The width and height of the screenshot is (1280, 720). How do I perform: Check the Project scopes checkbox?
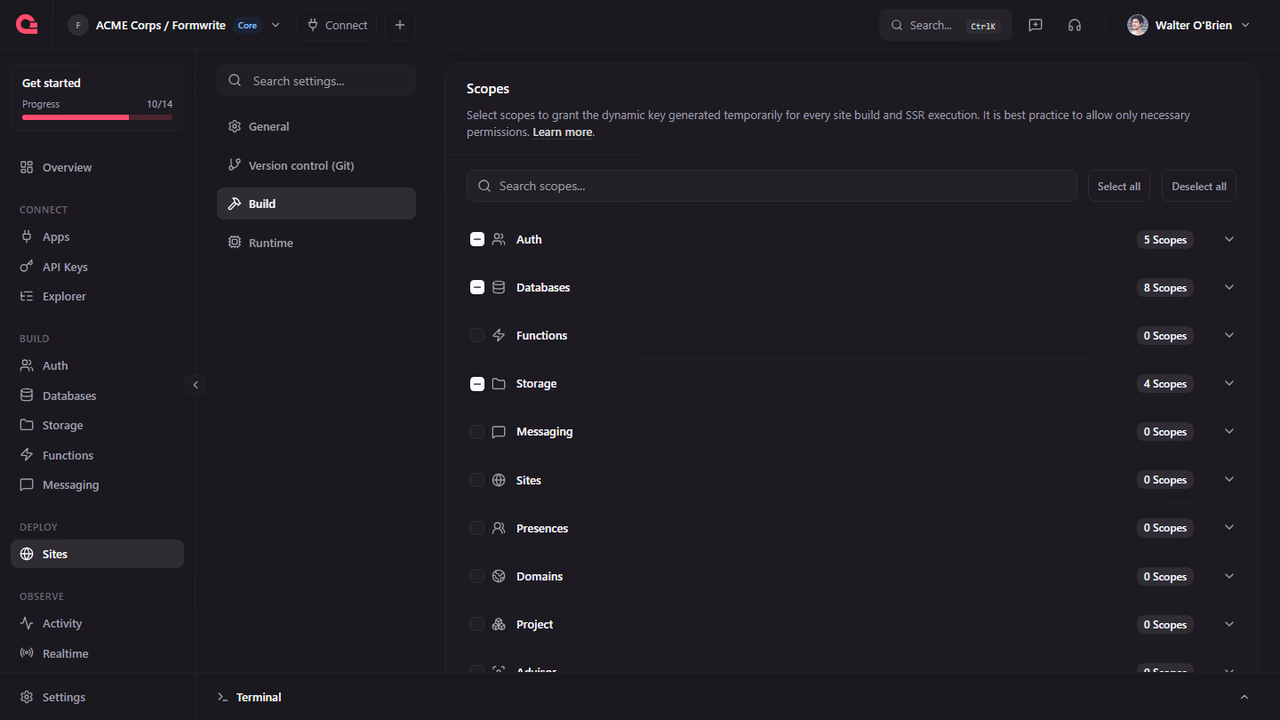click(477, 624)
